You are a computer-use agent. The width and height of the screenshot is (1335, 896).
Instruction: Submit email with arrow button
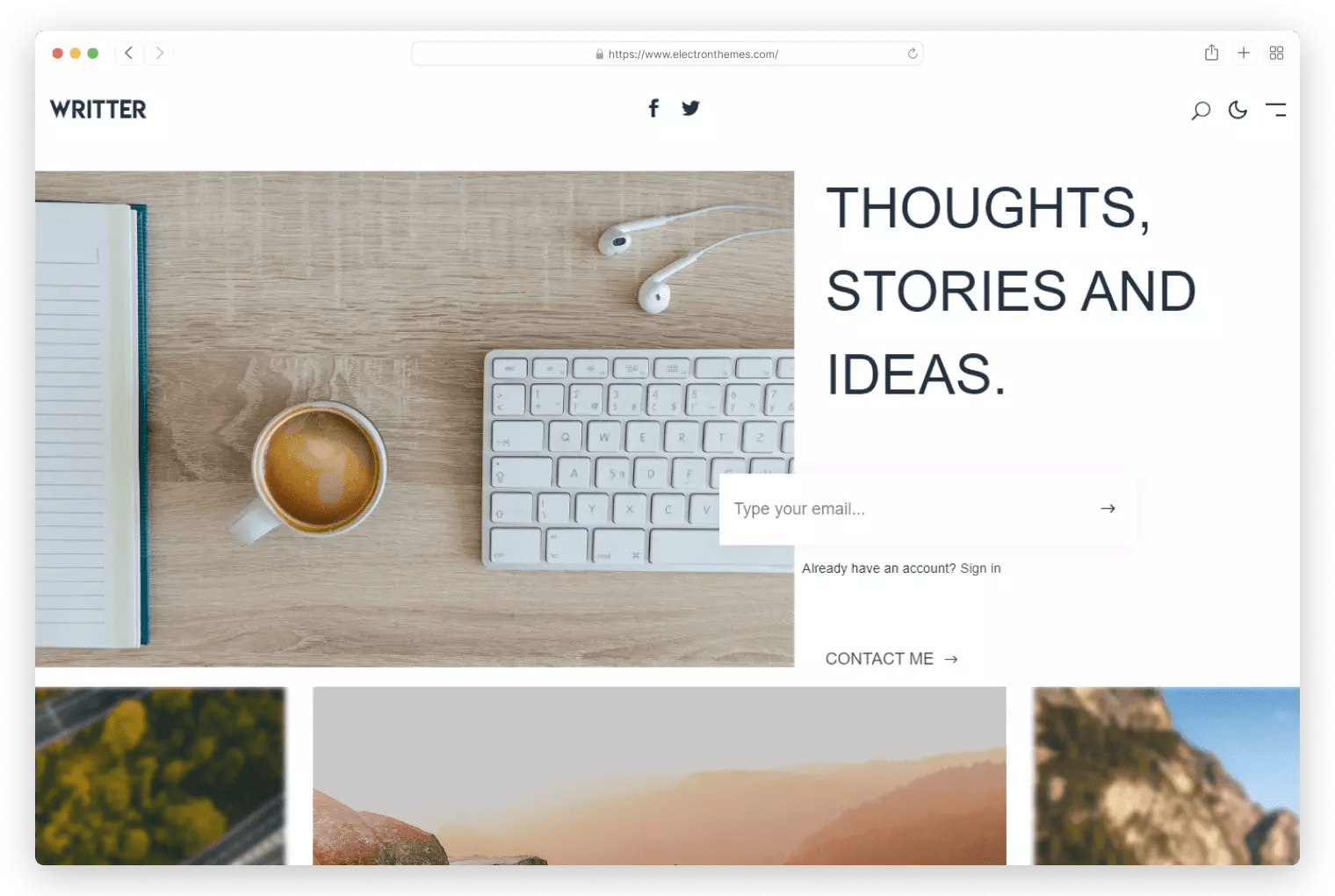coord(1108,509)
